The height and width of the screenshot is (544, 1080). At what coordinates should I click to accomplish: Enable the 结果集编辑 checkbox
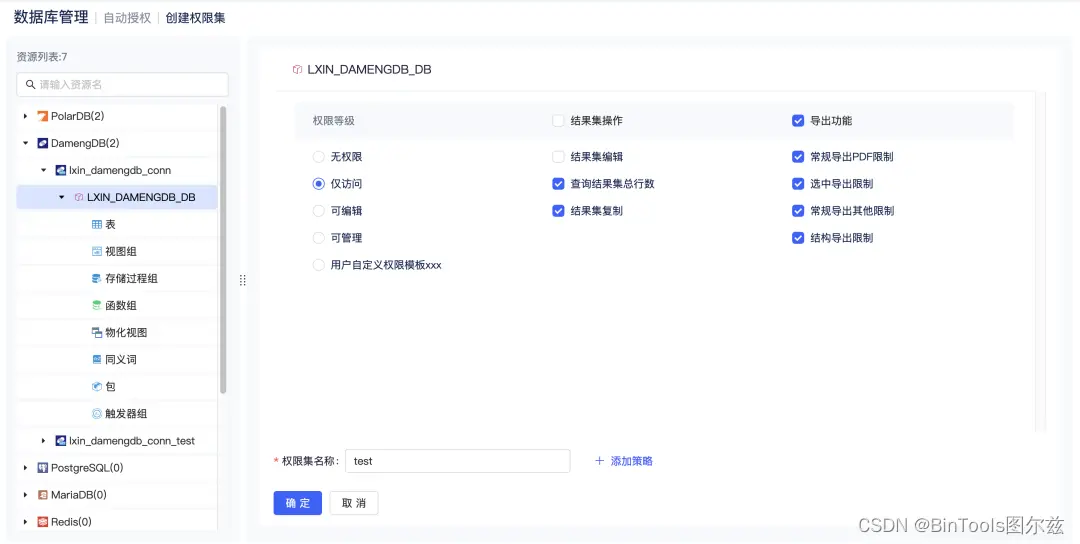pos(559,157)
